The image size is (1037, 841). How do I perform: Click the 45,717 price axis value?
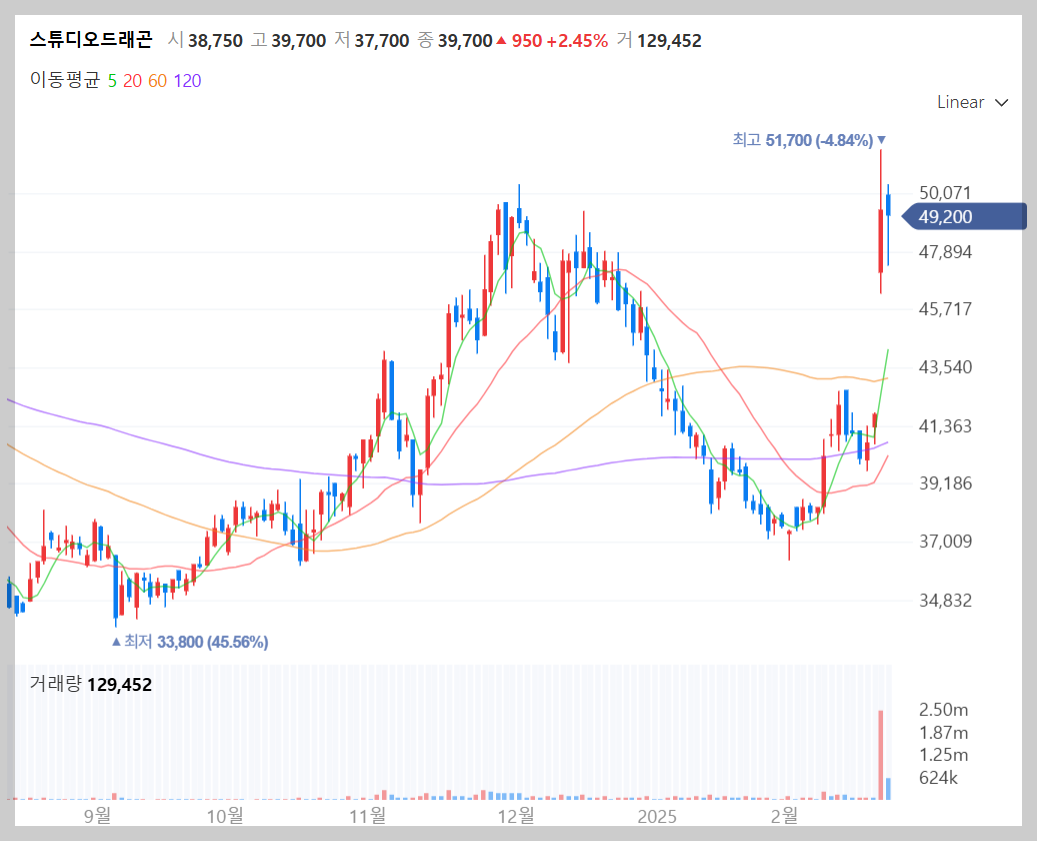pos(945,309)
